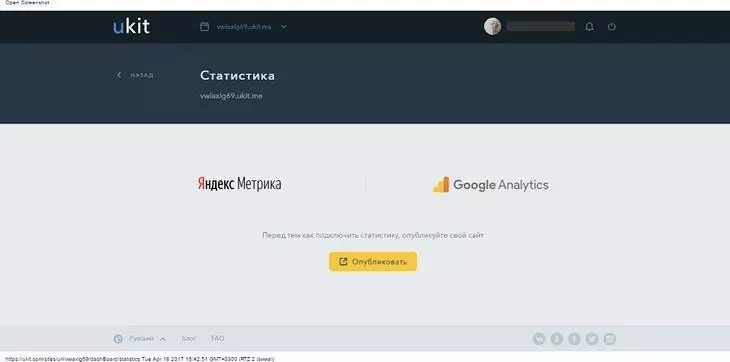Expand the Русский language selector
This screenshot has height=362, width=730.
(x=147, y=339)
